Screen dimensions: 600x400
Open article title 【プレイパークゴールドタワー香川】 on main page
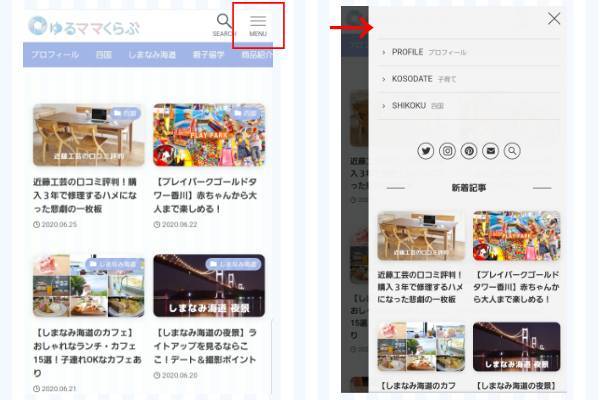(205, 195)
